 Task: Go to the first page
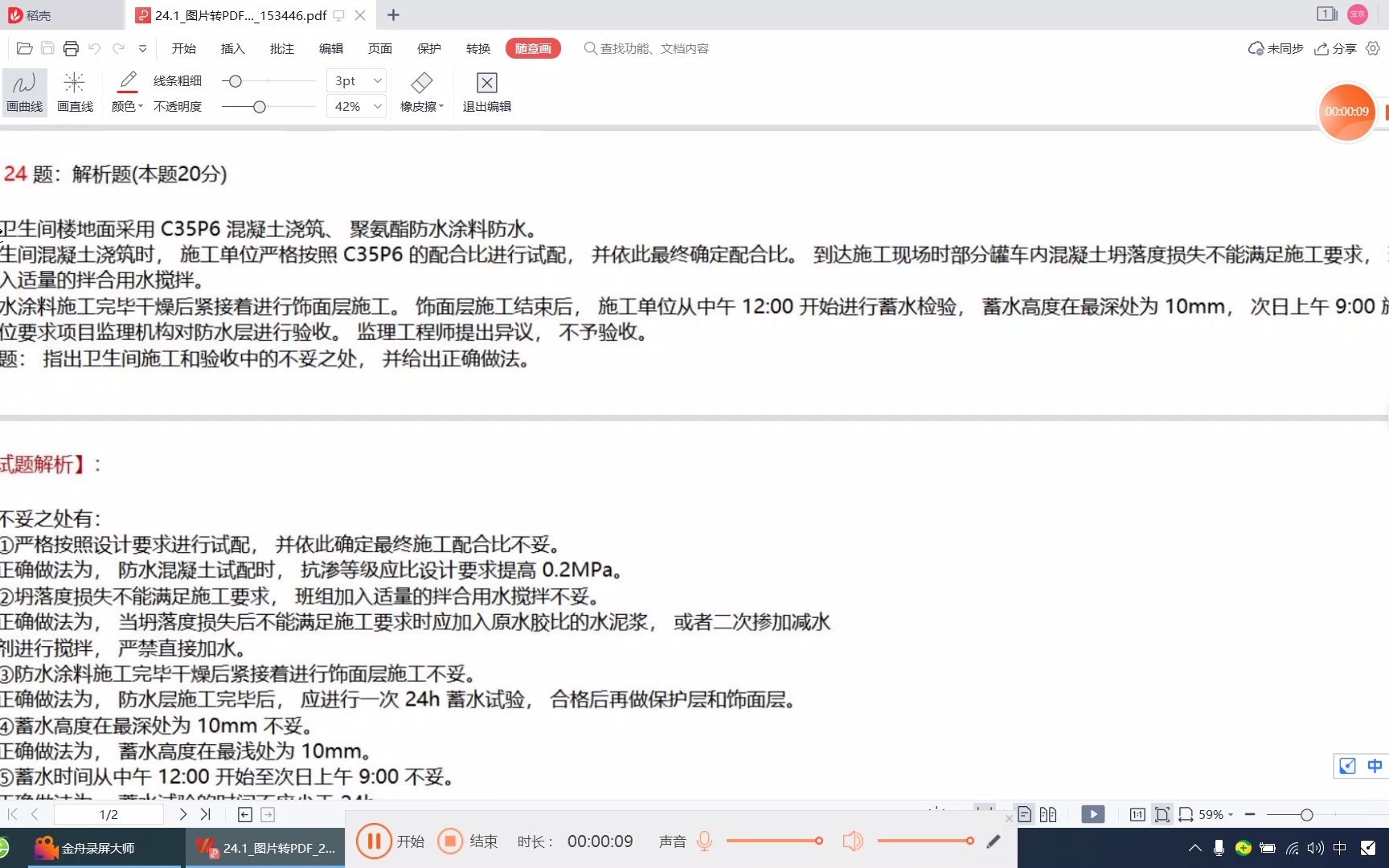click(12, 814)
